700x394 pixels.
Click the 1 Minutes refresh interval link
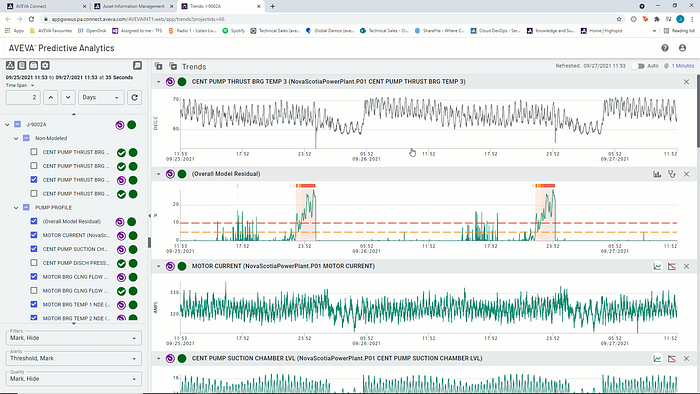[x=683, y=66]
